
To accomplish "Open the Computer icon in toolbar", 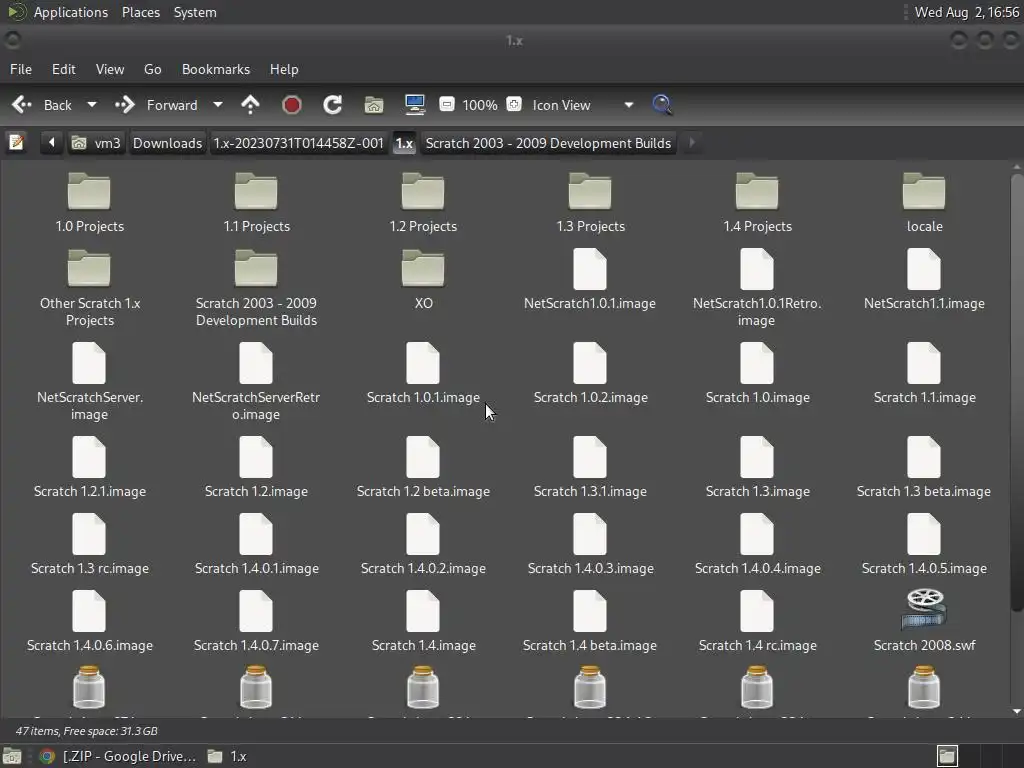I will coord(415,105).
